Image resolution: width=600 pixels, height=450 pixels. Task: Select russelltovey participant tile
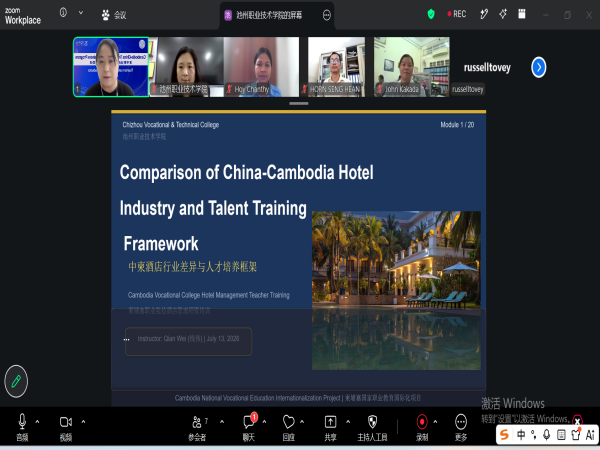487,67
